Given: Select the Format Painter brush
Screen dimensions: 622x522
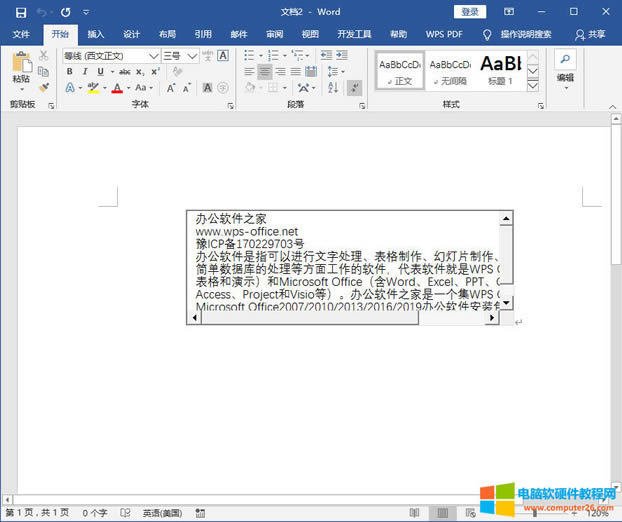Looking at the screenshot, I should click(x=44, y=88).
